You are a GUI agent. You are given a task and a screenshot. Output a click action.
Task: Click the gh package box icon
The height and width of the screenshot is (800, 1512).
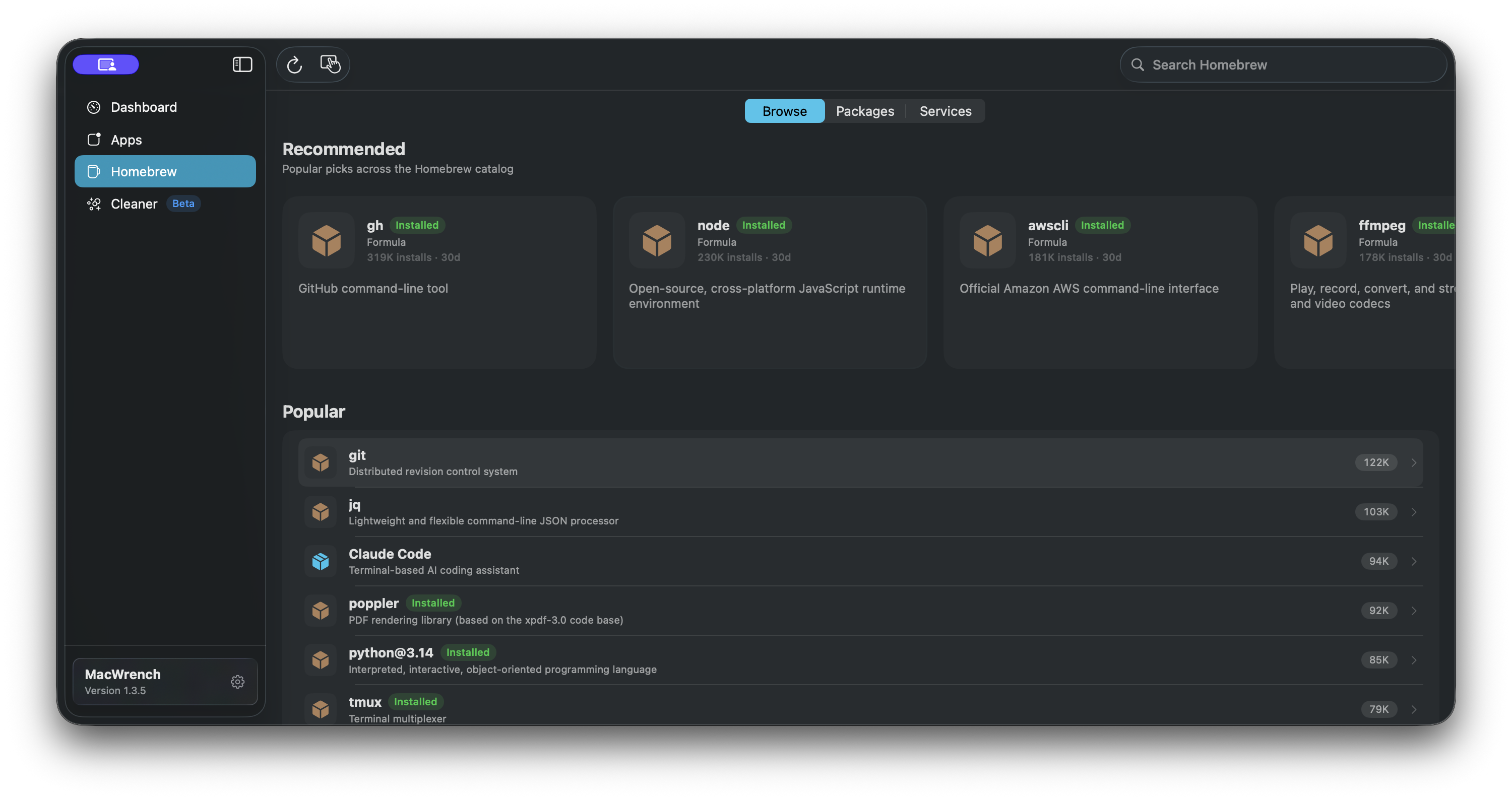[x=327, y=240]
